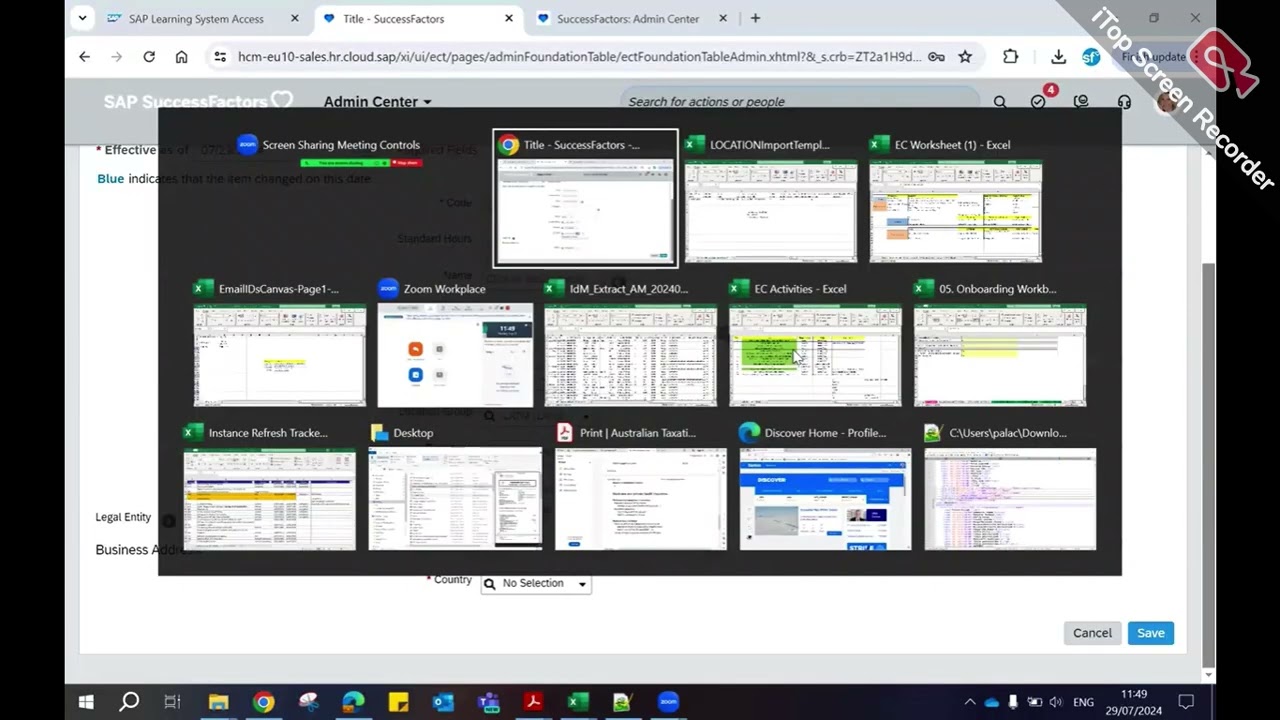The height and width of the screenshot is (720, 1280).
Task: Open the Chrome extensions menu
Action: (x=1011, y=57)
